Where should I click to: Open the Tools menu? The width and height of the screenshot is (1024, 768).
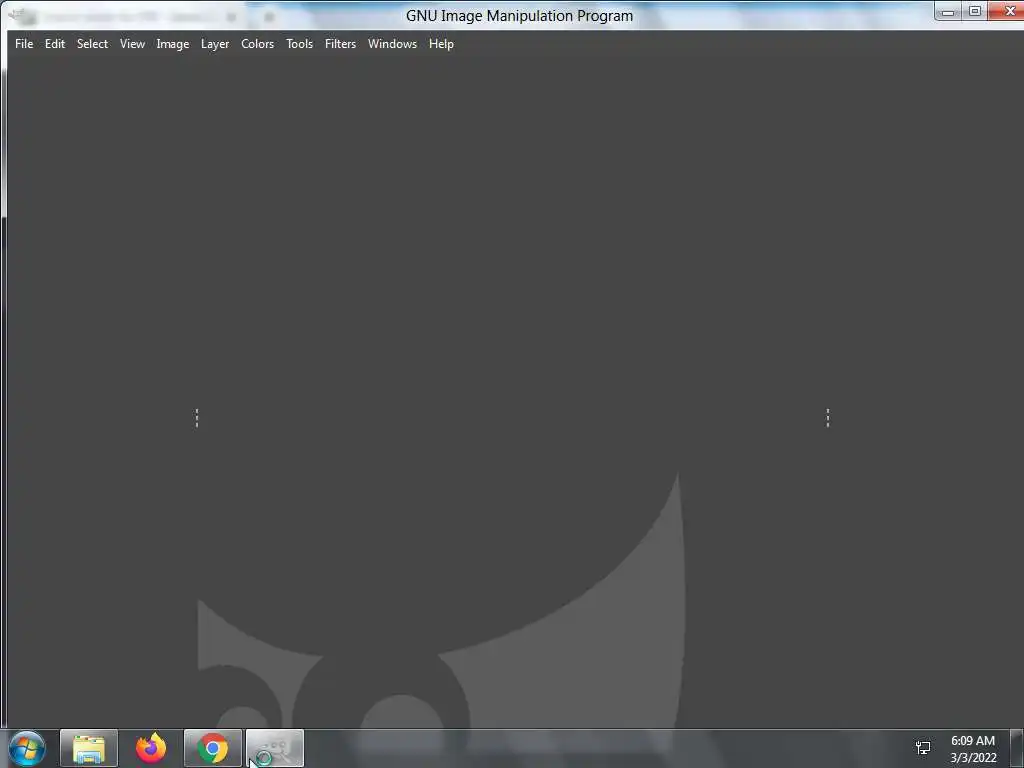[x=299, y=44]
